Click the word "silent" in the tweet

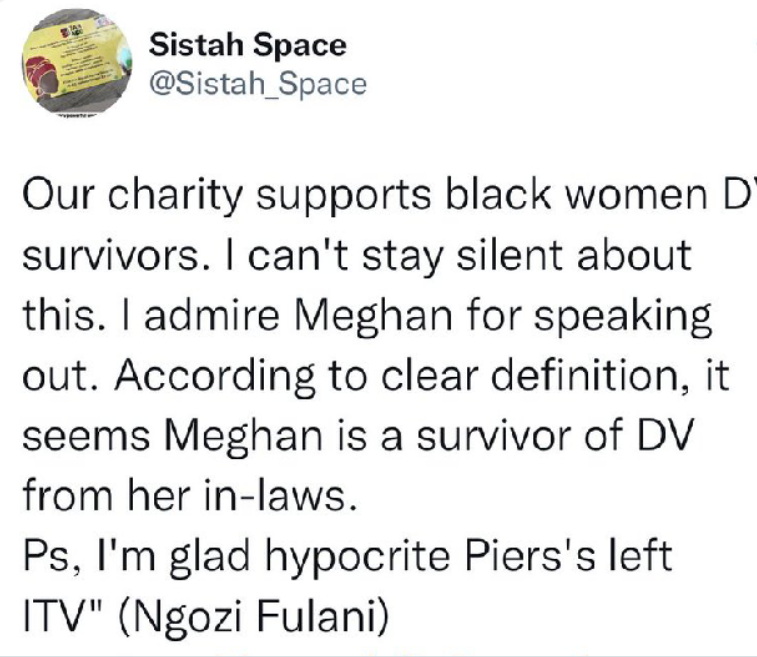pos(493,256)
